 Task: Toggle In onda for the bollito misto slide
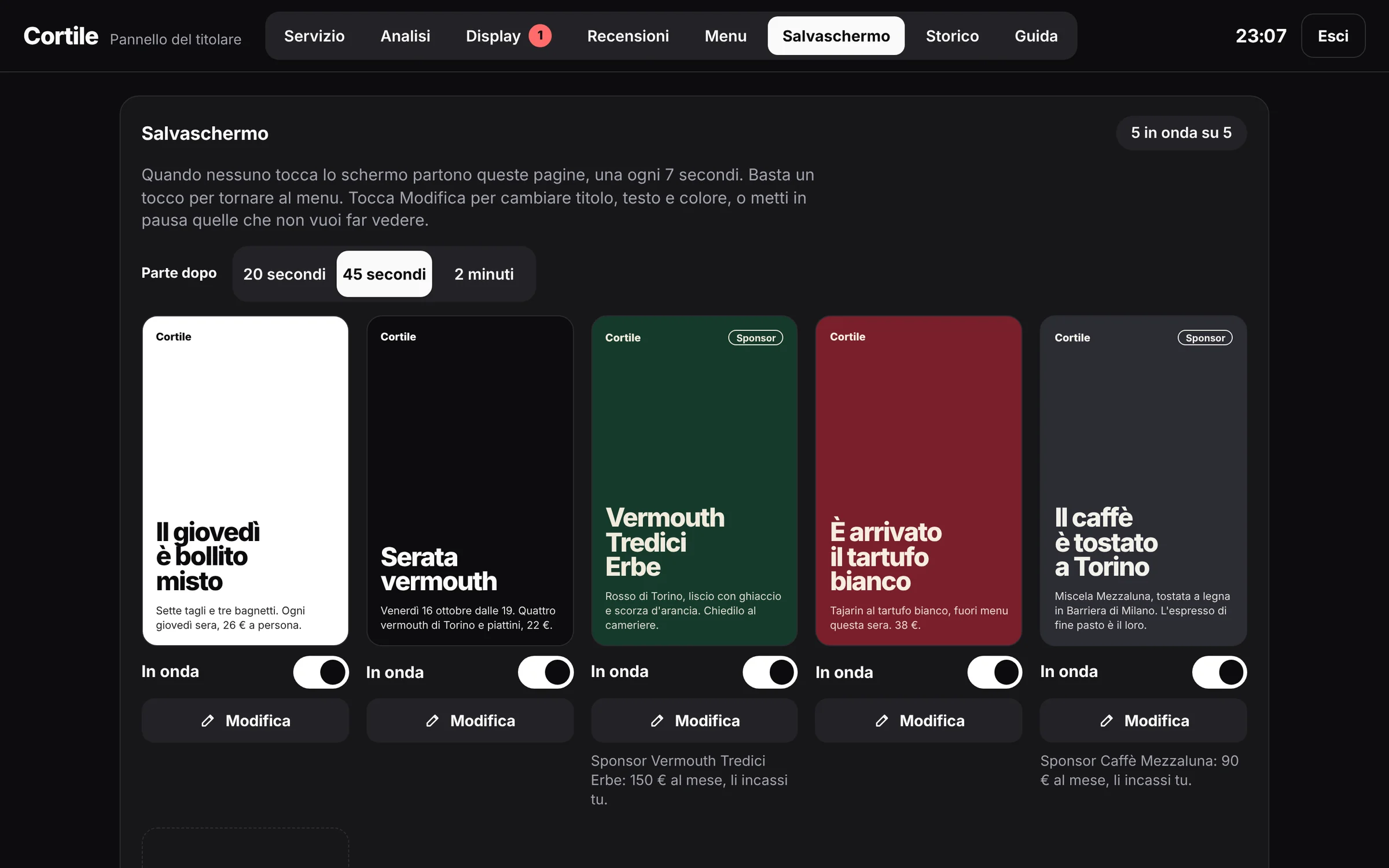321,672
